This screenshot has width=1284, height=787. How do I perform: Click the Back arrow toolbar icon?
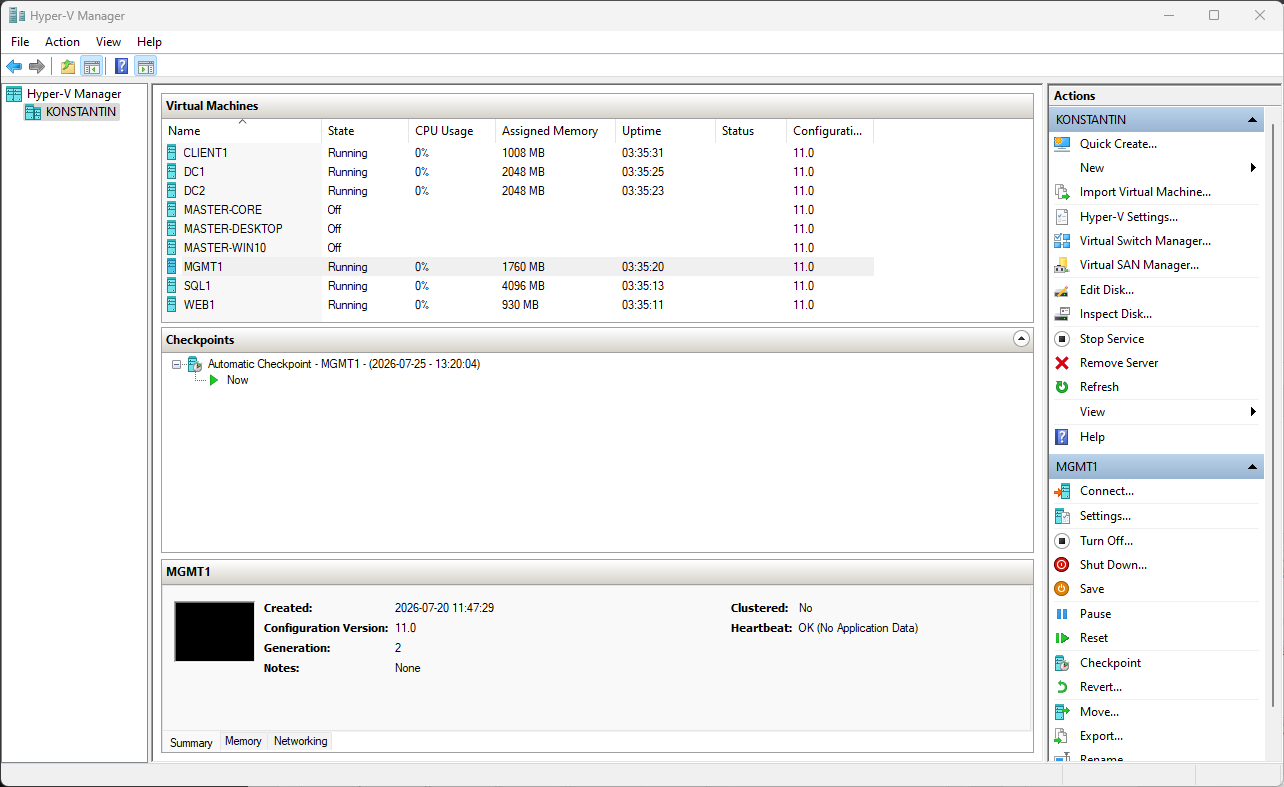(14, 67)
